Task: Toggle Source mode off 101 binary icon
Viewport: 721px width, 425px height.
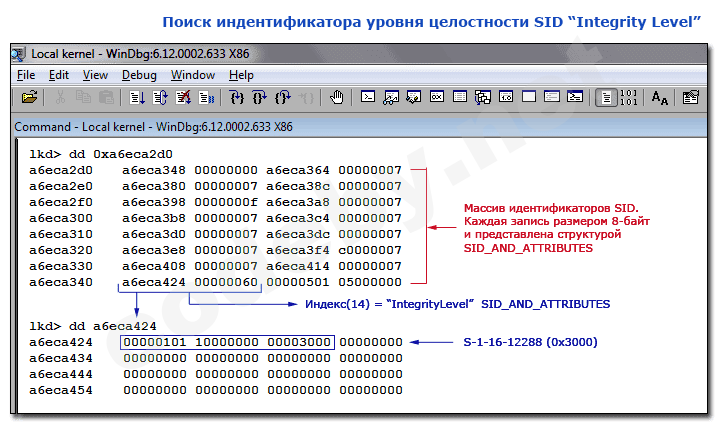Action: [629, 98]
